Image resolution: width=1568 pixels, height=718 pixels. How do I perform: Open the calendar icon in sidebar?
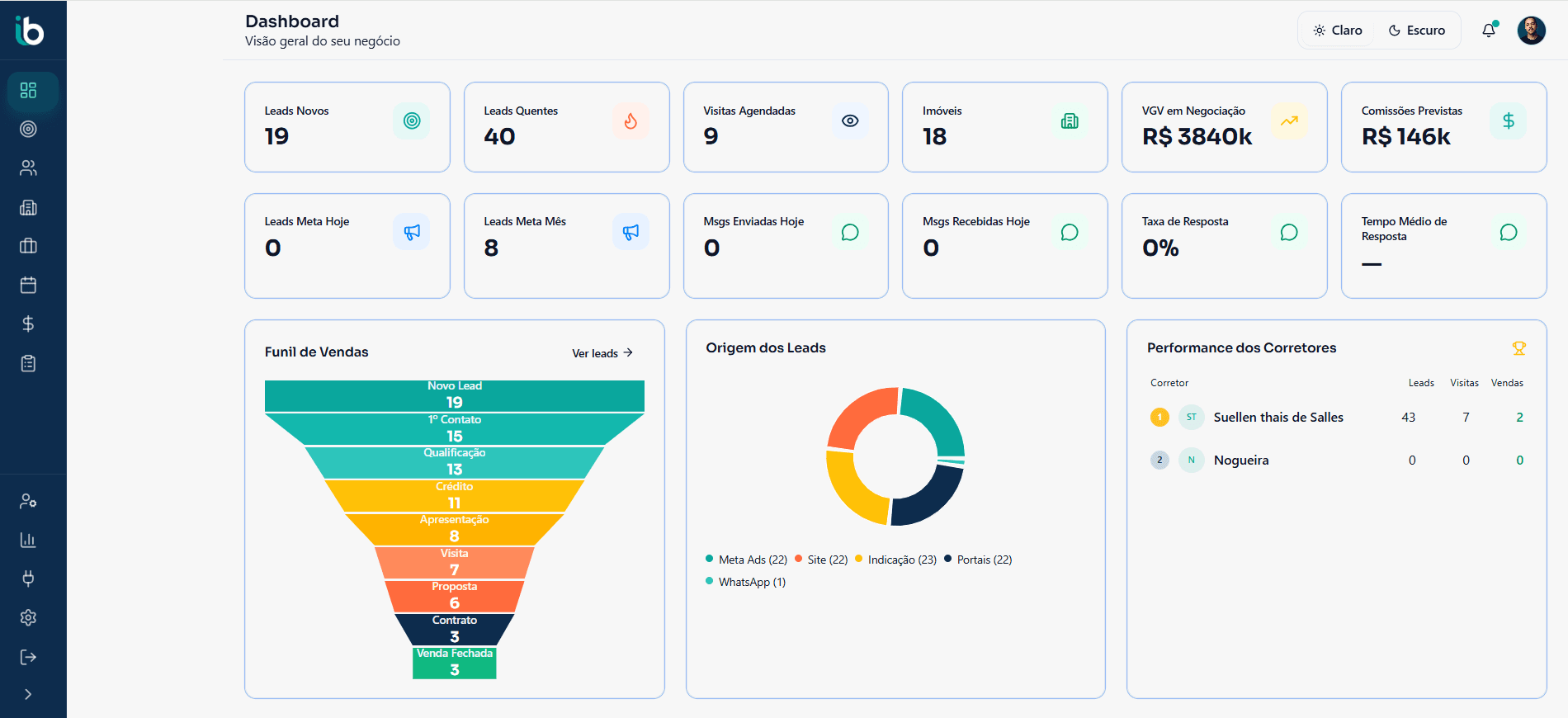[x=28, y=285]
